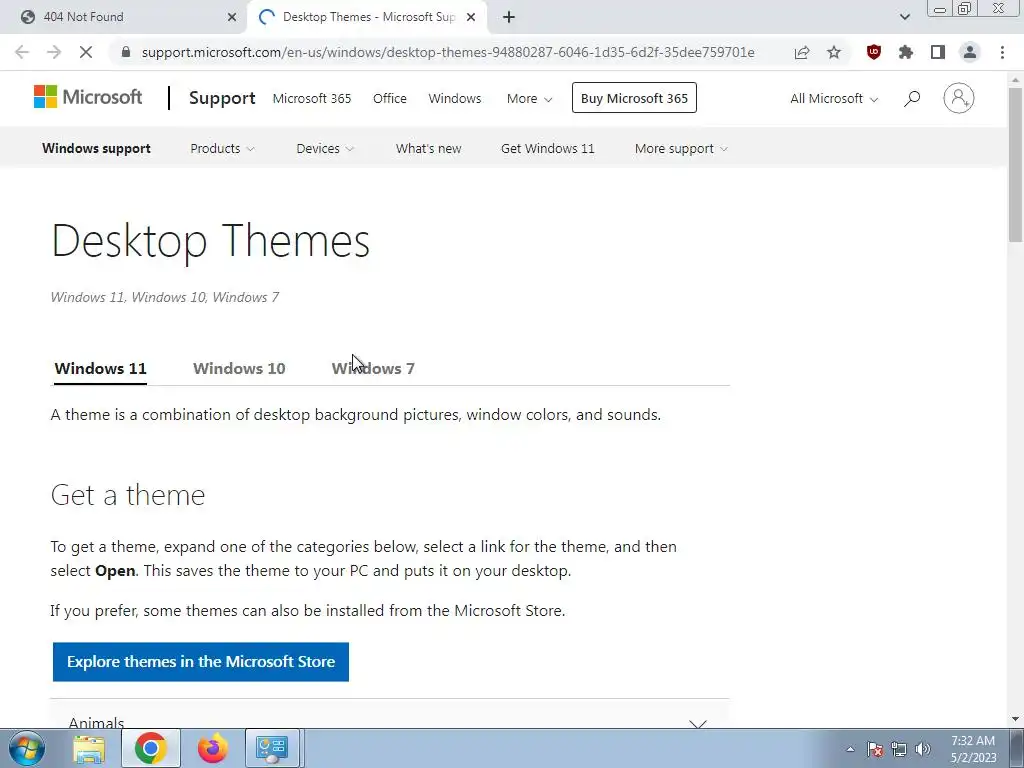Screen dimensions: 1024x768
Task: Click Chrome icon in taskbar
Action: 150,748
